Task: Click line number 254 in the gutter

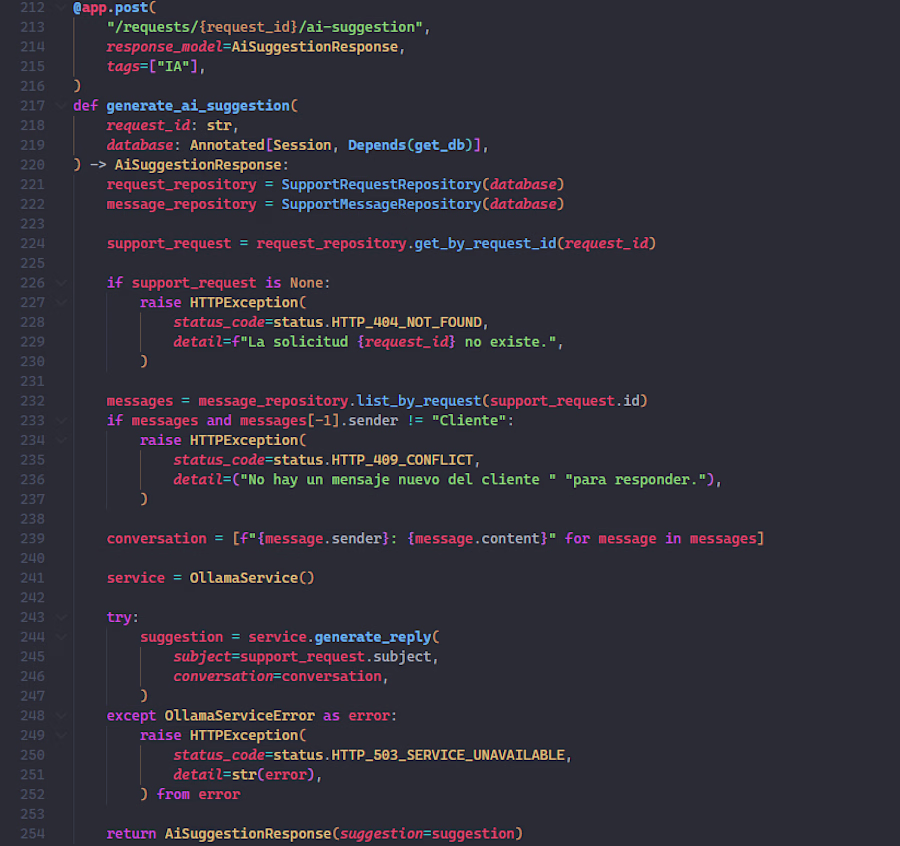Action: click(x=32, y=833)
